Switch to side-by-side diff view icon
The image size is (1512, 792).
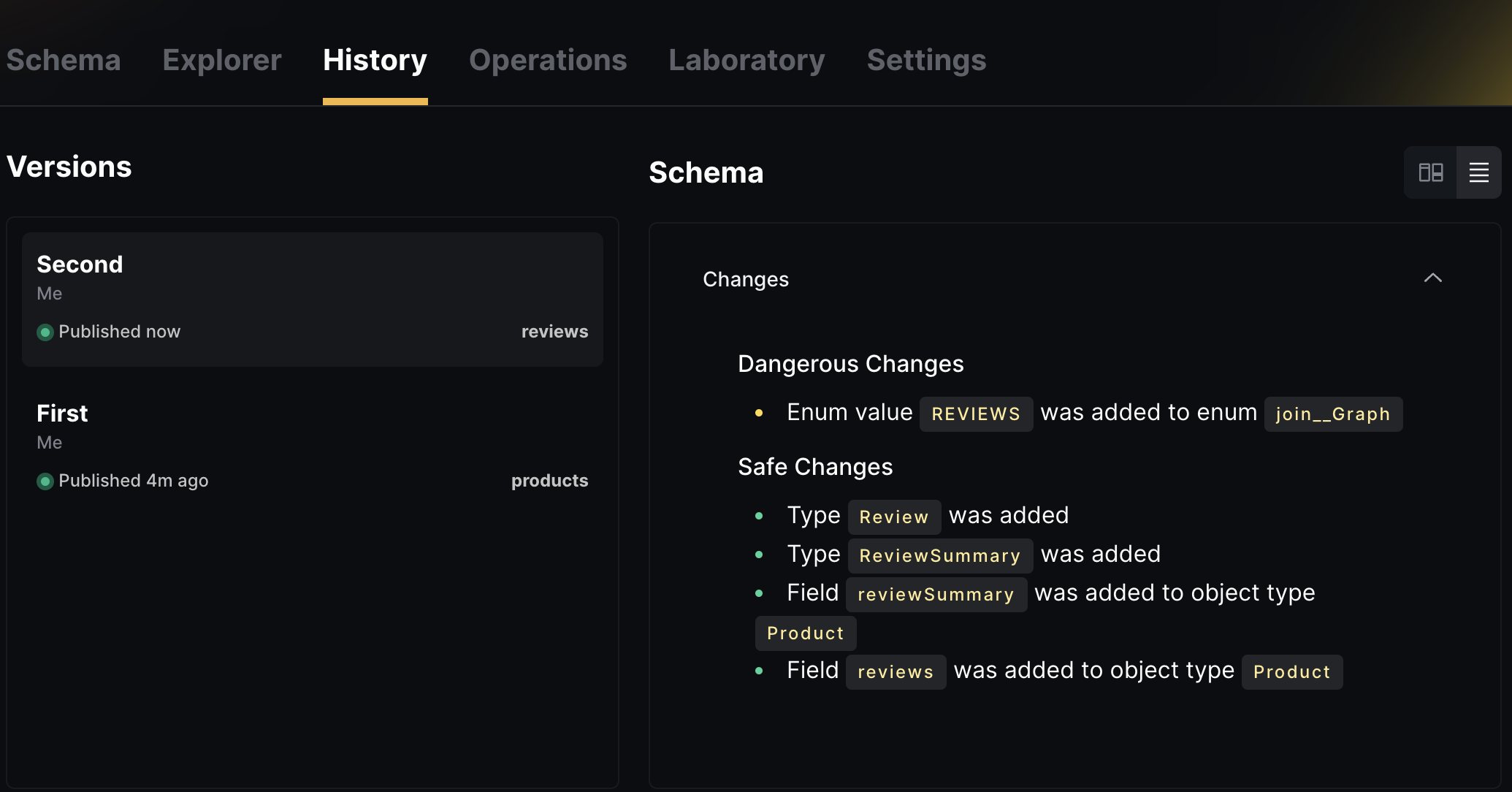pyautogui.click(x=1430, y=172)
